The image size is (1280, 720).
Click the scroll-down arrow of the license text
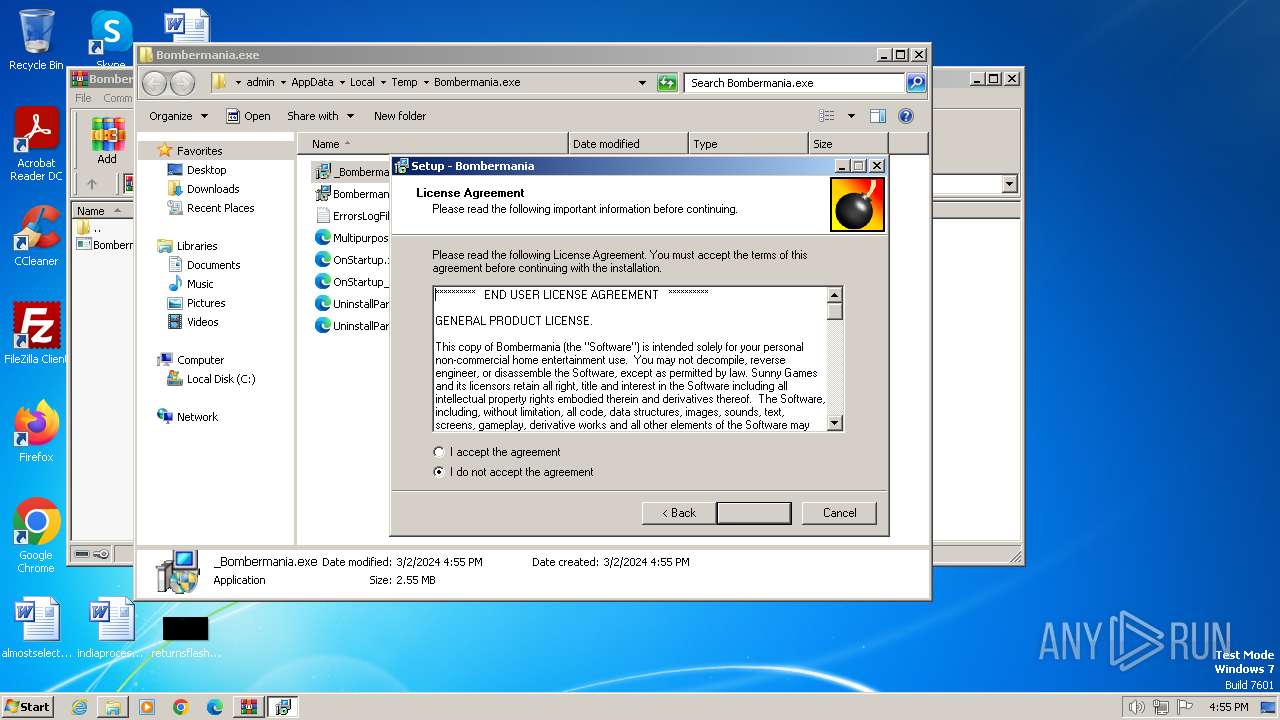coord(835,424)
